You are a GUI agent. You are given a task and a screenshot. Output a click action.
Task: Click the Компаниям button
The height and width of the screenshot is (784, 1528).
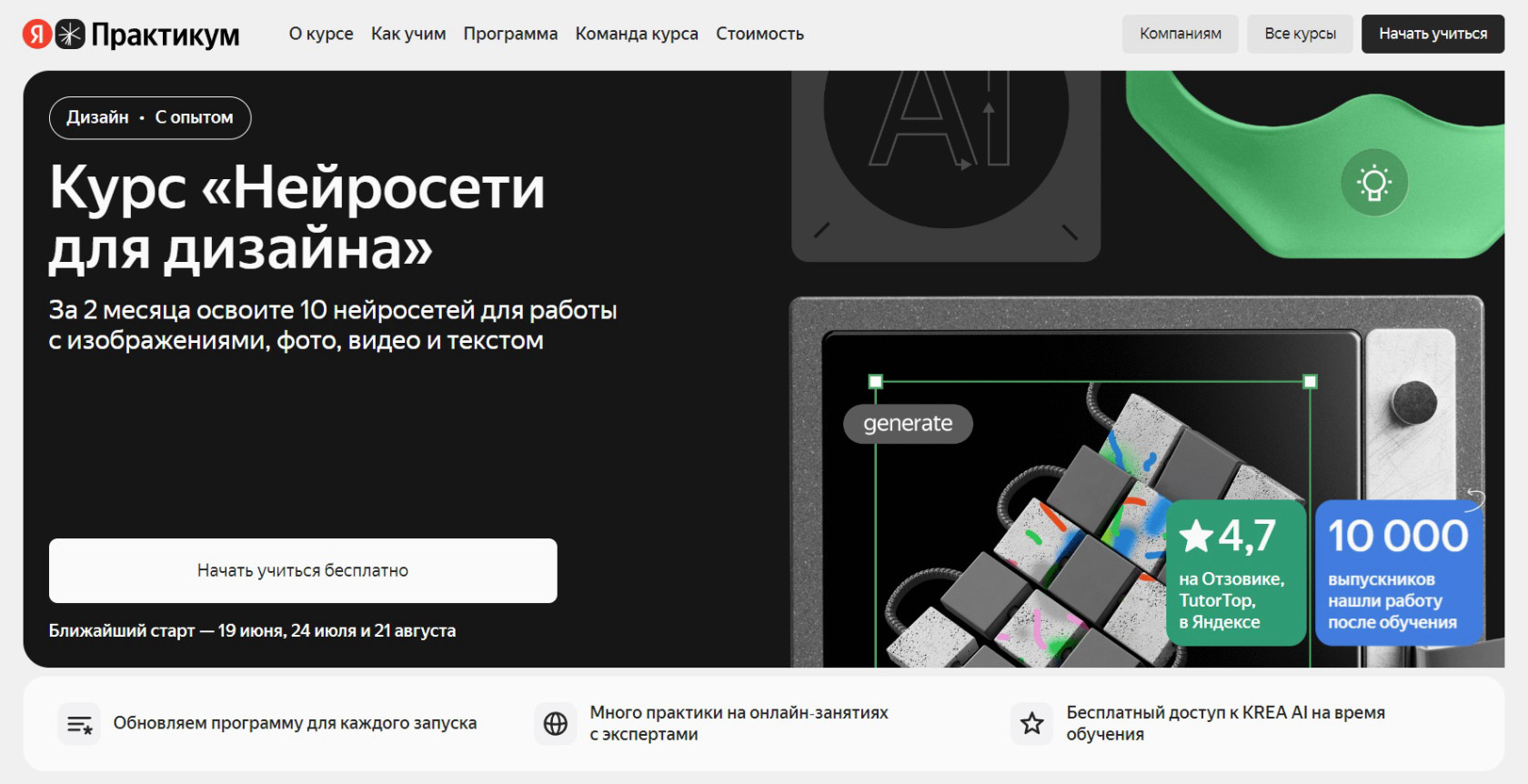coord(1181,34)
